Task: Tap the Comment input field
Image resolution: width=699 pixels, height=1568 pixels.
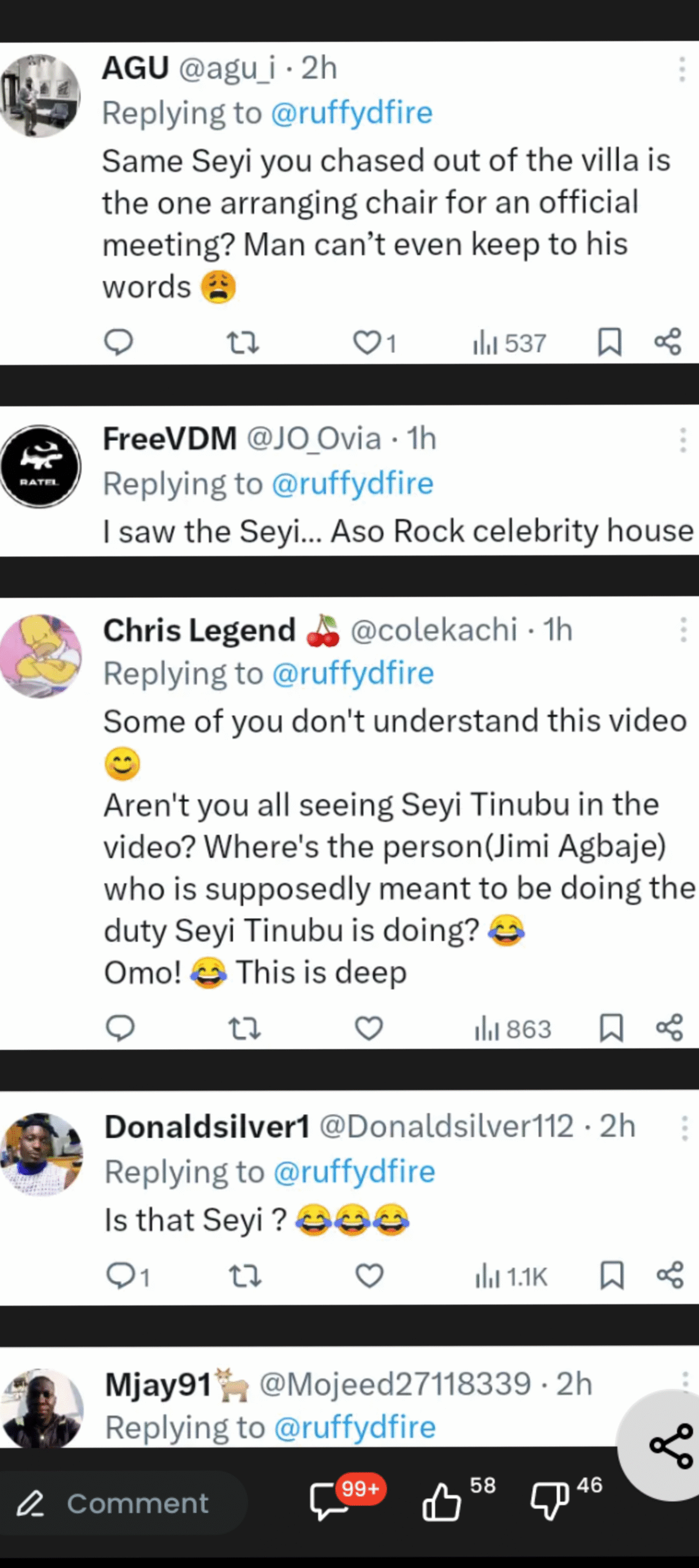Action: [x=123, y=1504]
